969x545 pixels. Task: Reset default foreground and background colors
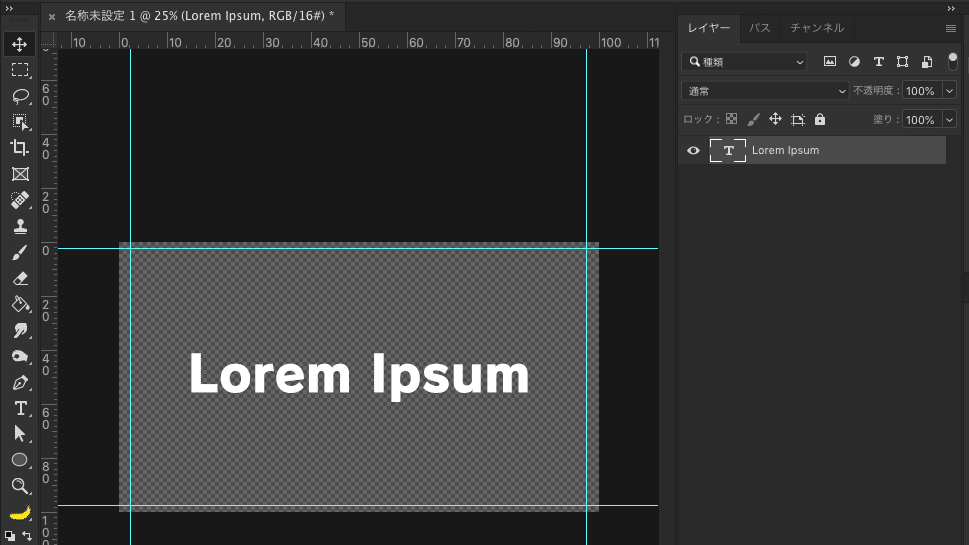tap(9, 536)
